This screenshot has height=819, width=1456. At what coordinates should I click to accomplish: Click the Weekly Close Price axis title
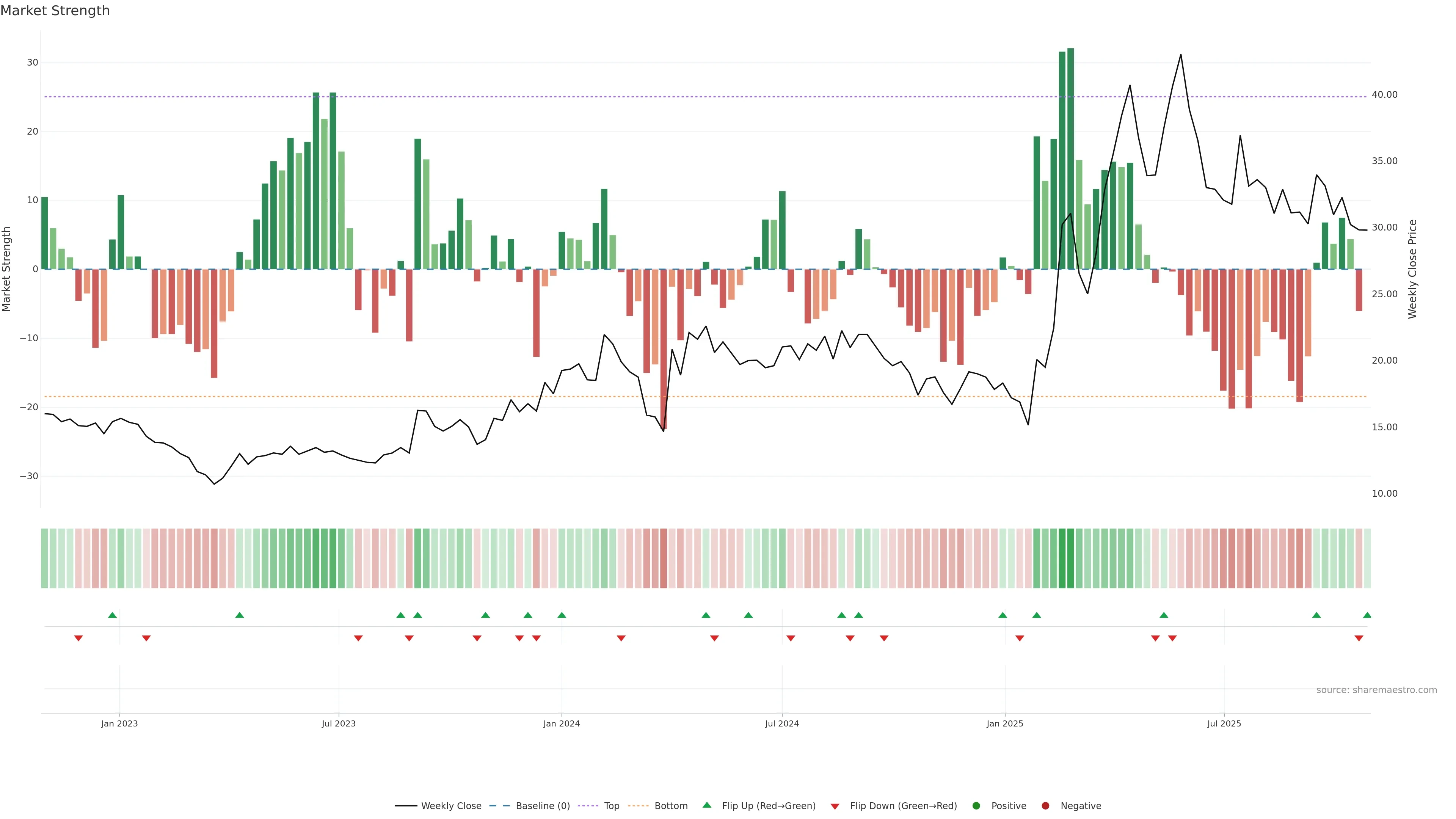[x=1412, y=269]
